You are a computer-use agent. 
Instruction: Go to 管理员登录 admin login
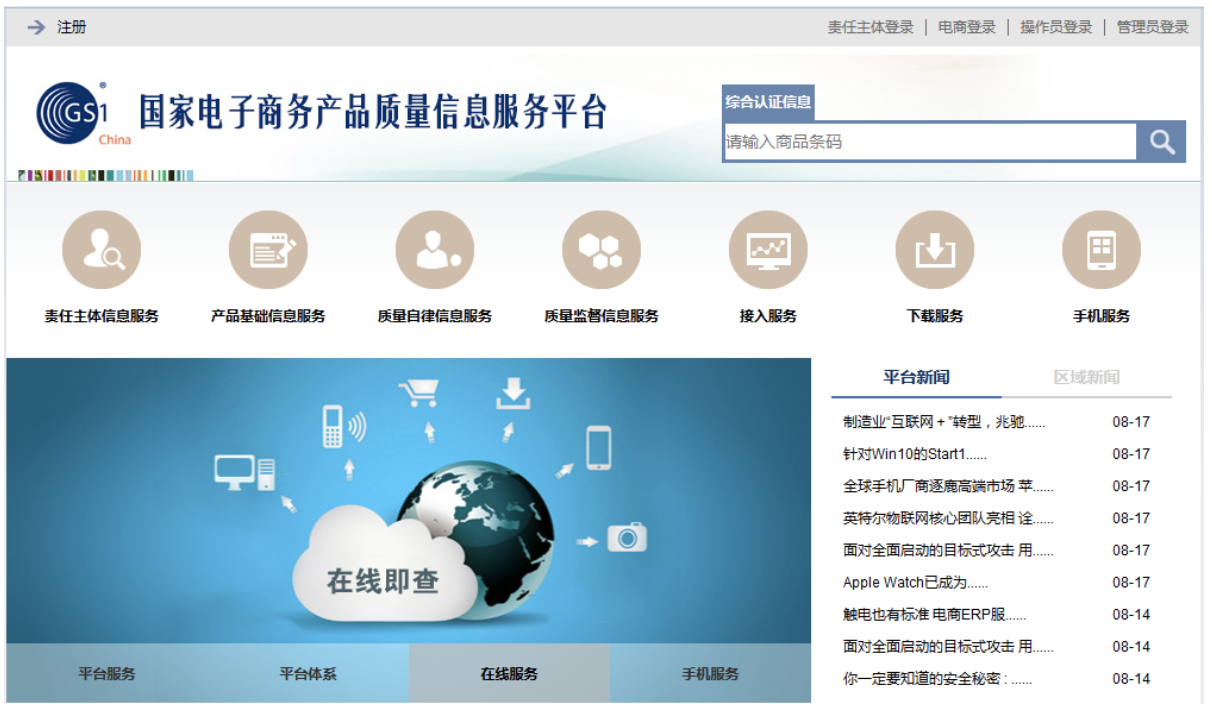click(1152, 27)
